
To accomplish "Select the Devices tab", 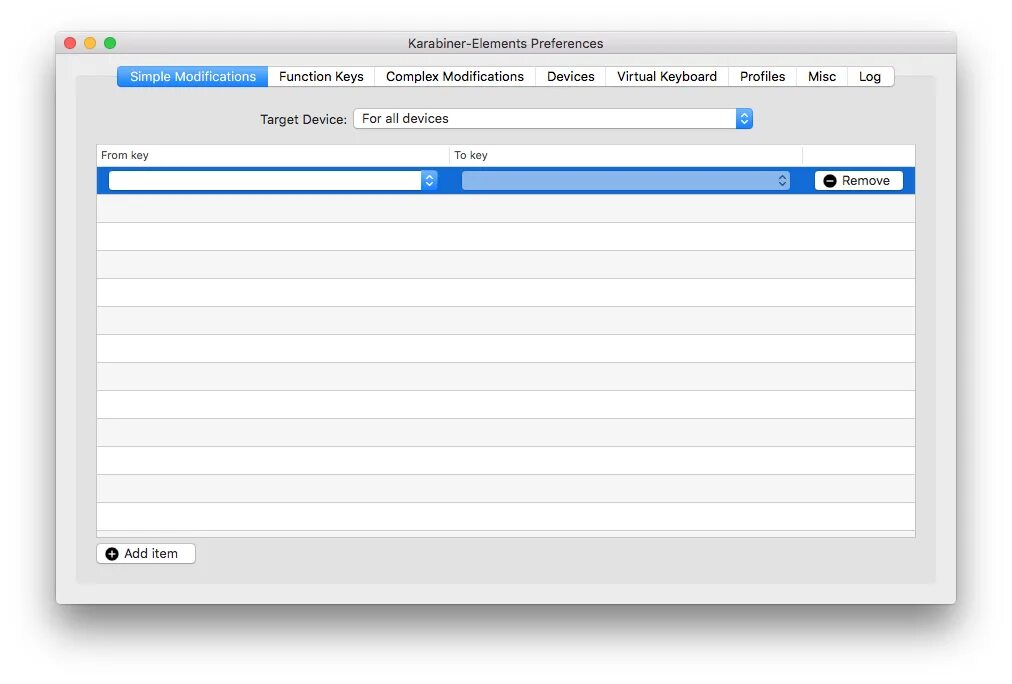I will 571,76.
